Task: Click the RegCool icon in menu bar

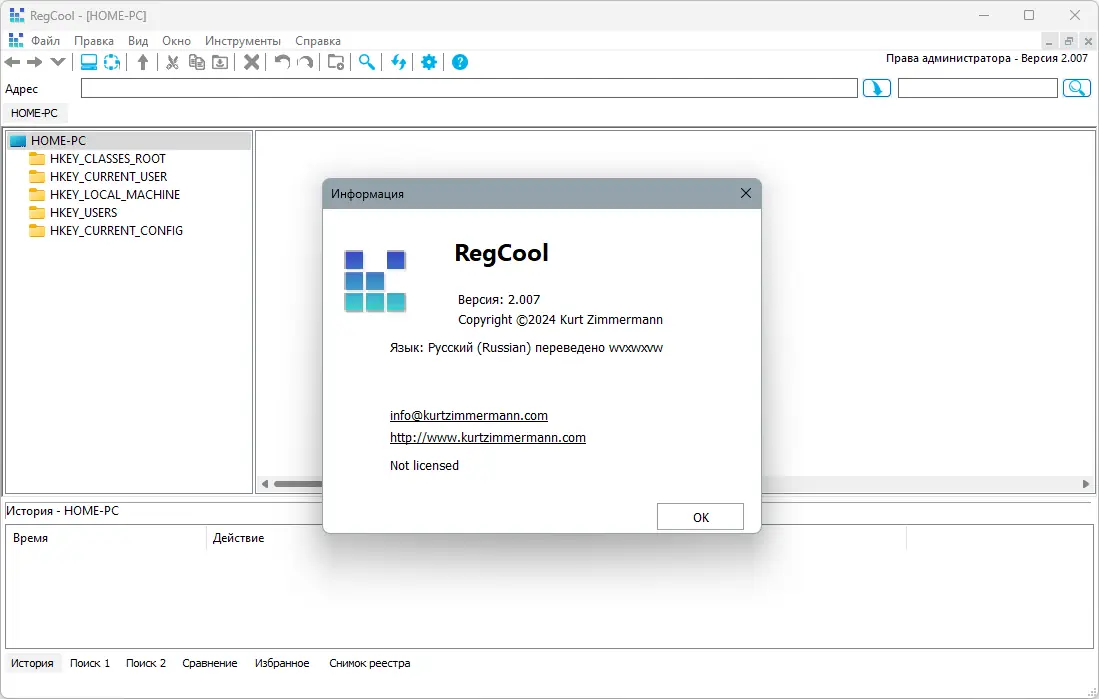Action: pyautogui.click(x=15, y=41)
